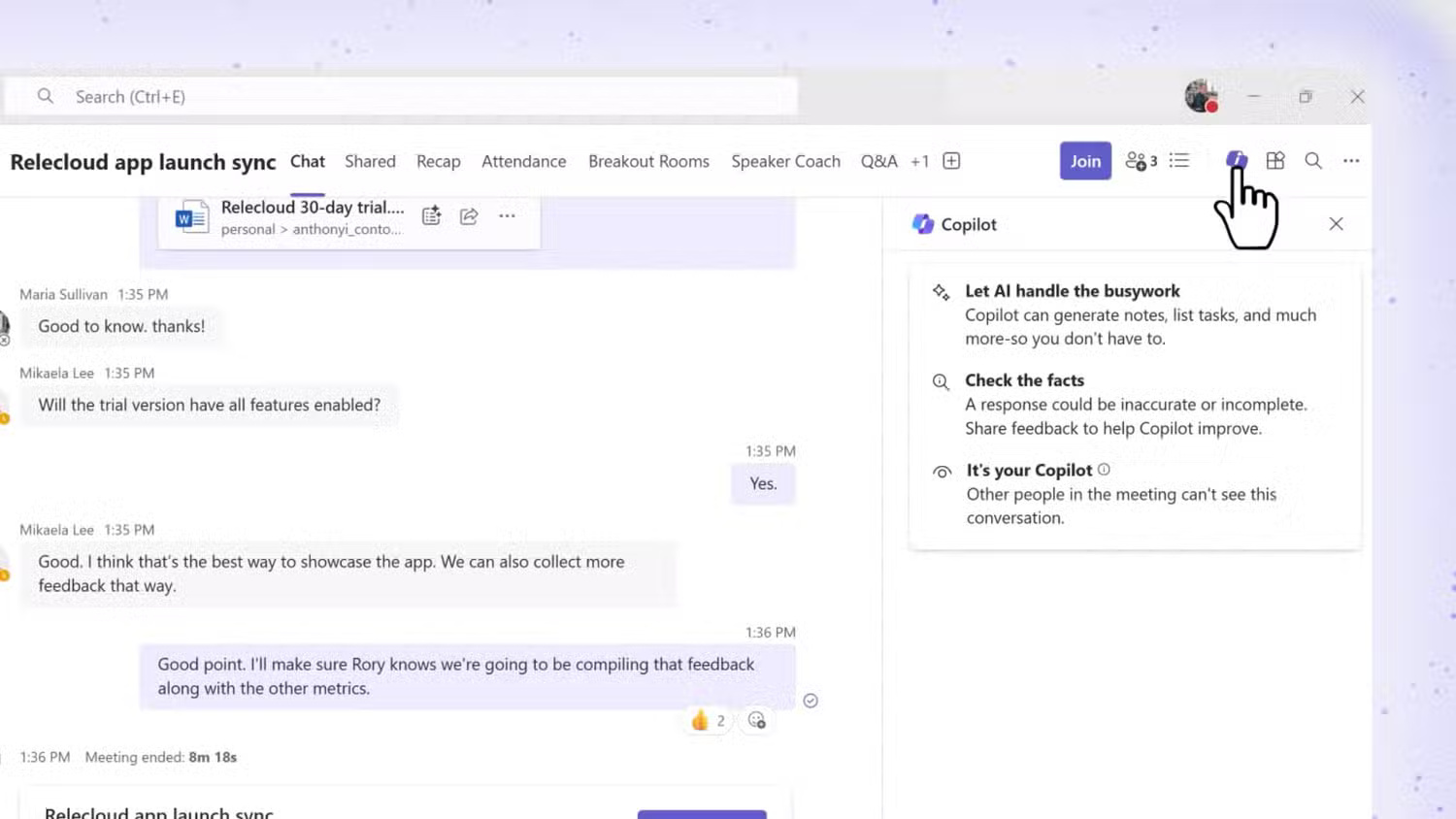The width and height of the screenshot is (1456, 819).
Task: Select the "Good to know. thanks!" message
Action: [x=121, y=326]
